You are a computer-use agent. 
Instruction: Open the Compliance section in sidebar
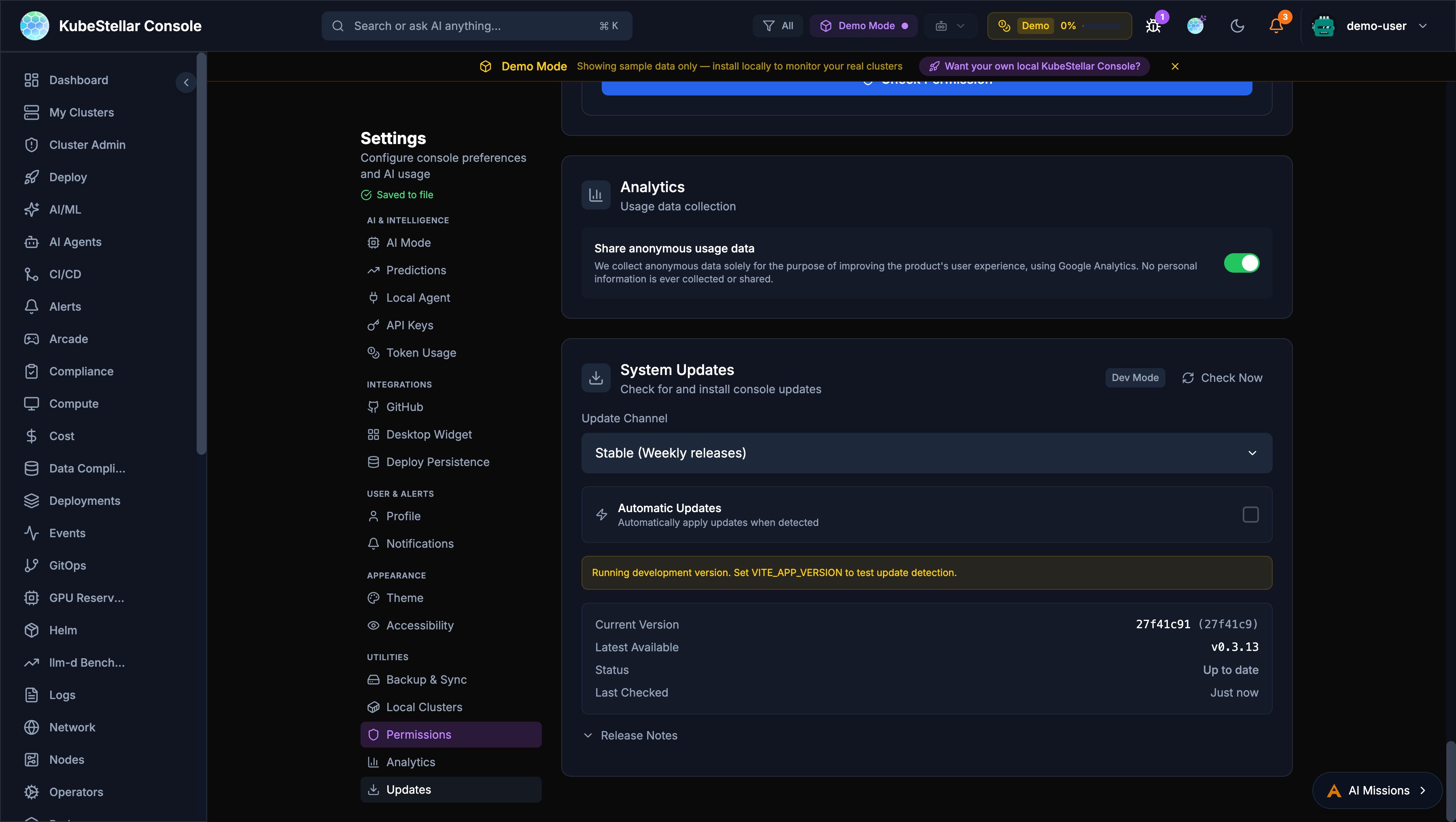point(81,371)
